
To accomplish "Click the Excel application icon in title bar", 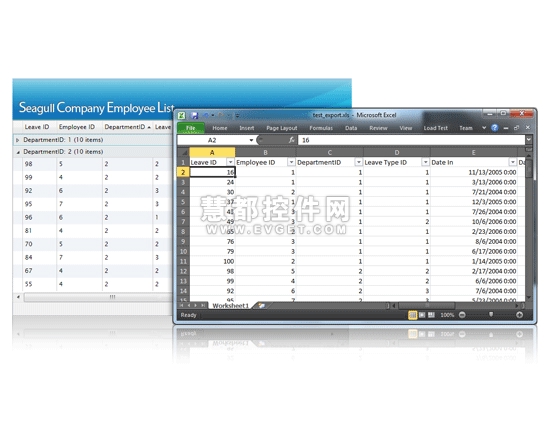I will [182, 115].
